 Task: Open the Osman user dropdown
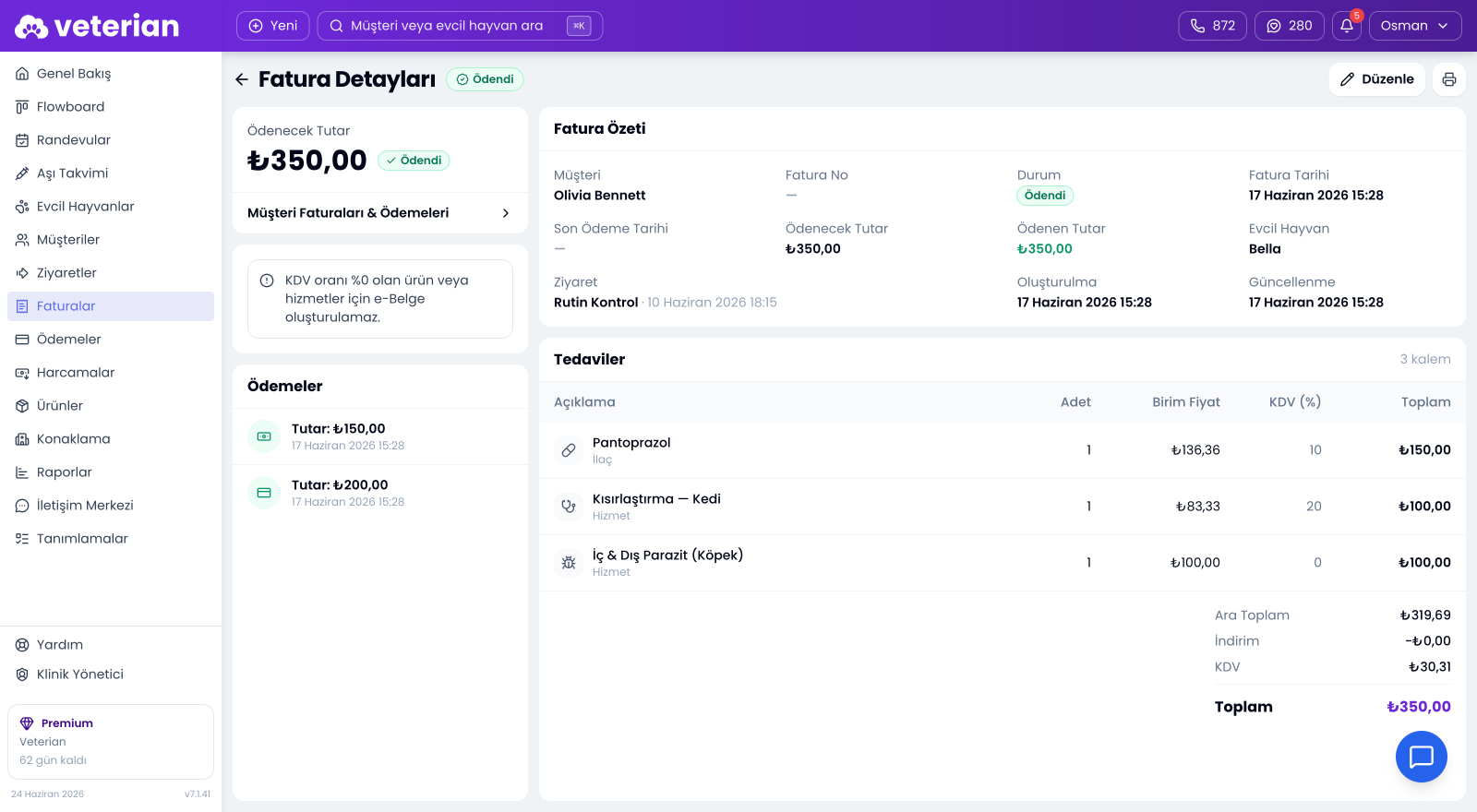point(1415,26)
